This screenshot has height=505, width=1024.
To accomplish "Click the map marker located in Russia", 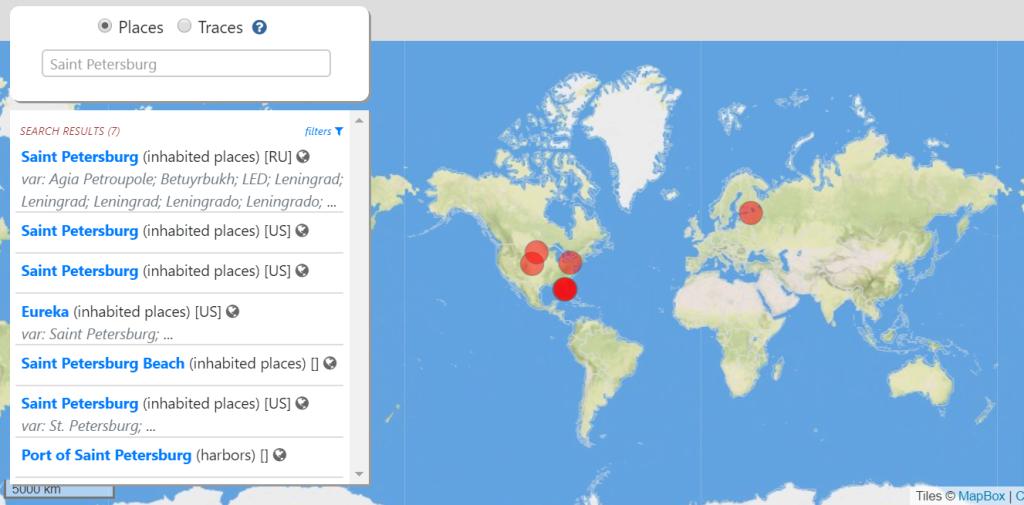I will click(x=750, y=212).
